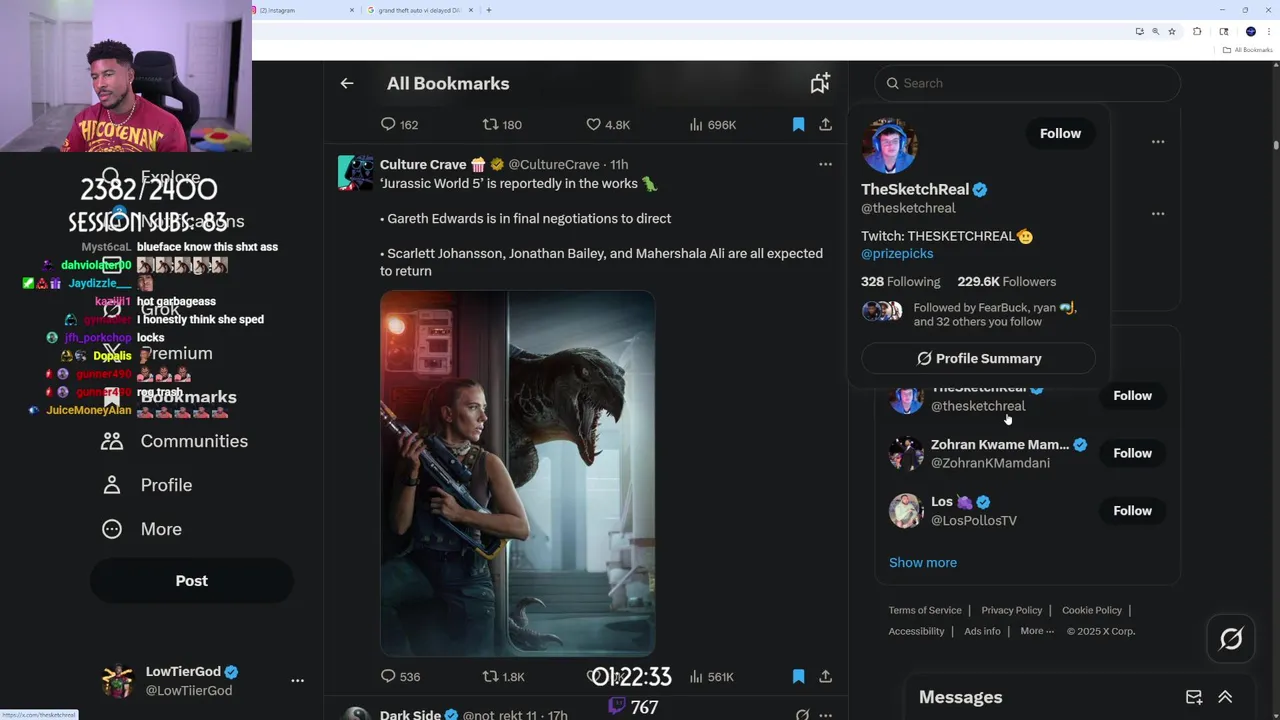Open Cookie Policy link
The height and width of the screenshot is (720, 1280).
coord(1092,610)
